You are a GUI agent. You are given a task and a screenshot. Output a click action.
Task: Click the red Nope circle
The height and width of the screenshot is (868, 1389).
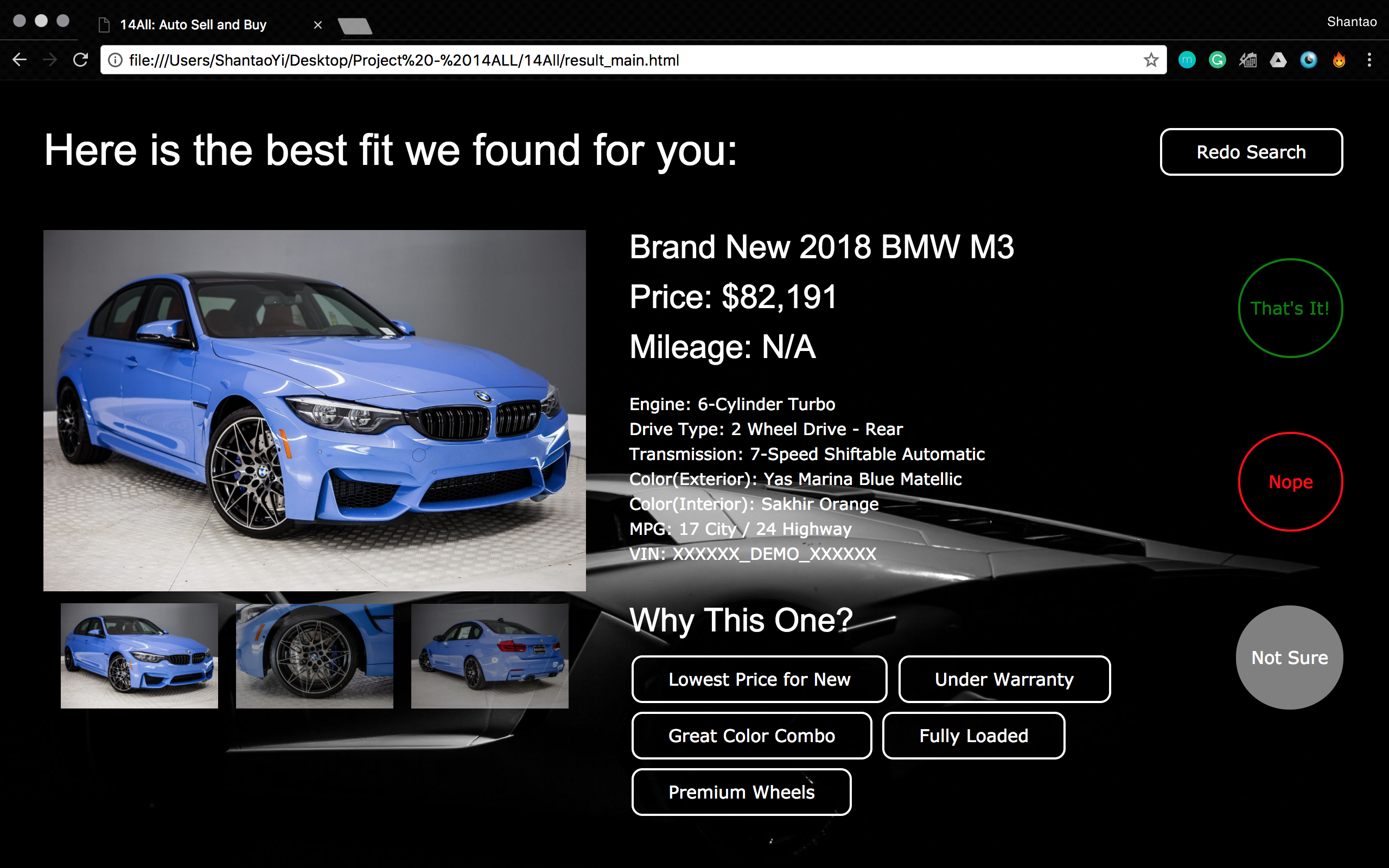pyautogui.click(x=1290, y=482)
